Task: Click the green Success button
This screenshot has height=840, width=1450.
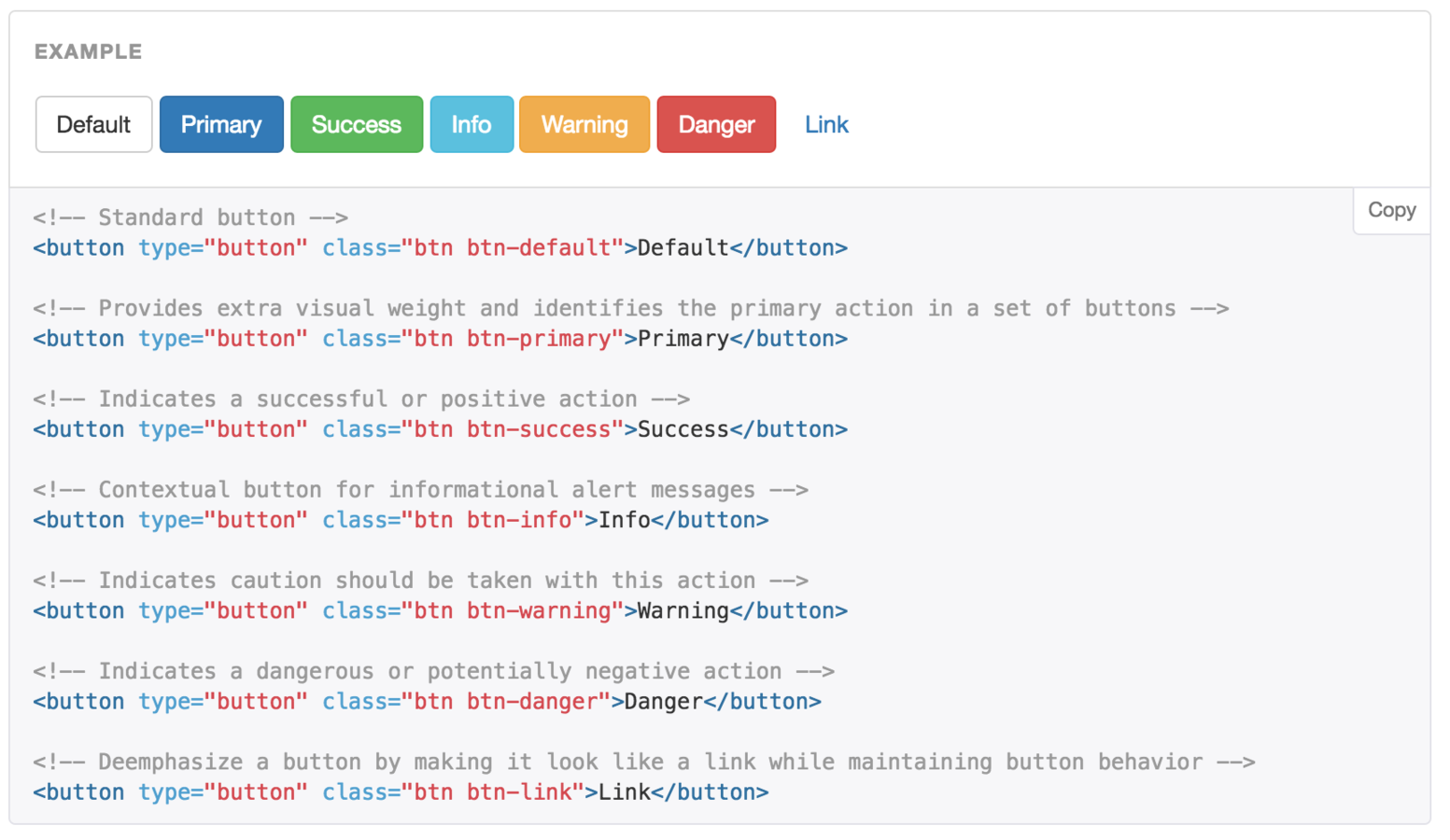Action: coord(357,124)
